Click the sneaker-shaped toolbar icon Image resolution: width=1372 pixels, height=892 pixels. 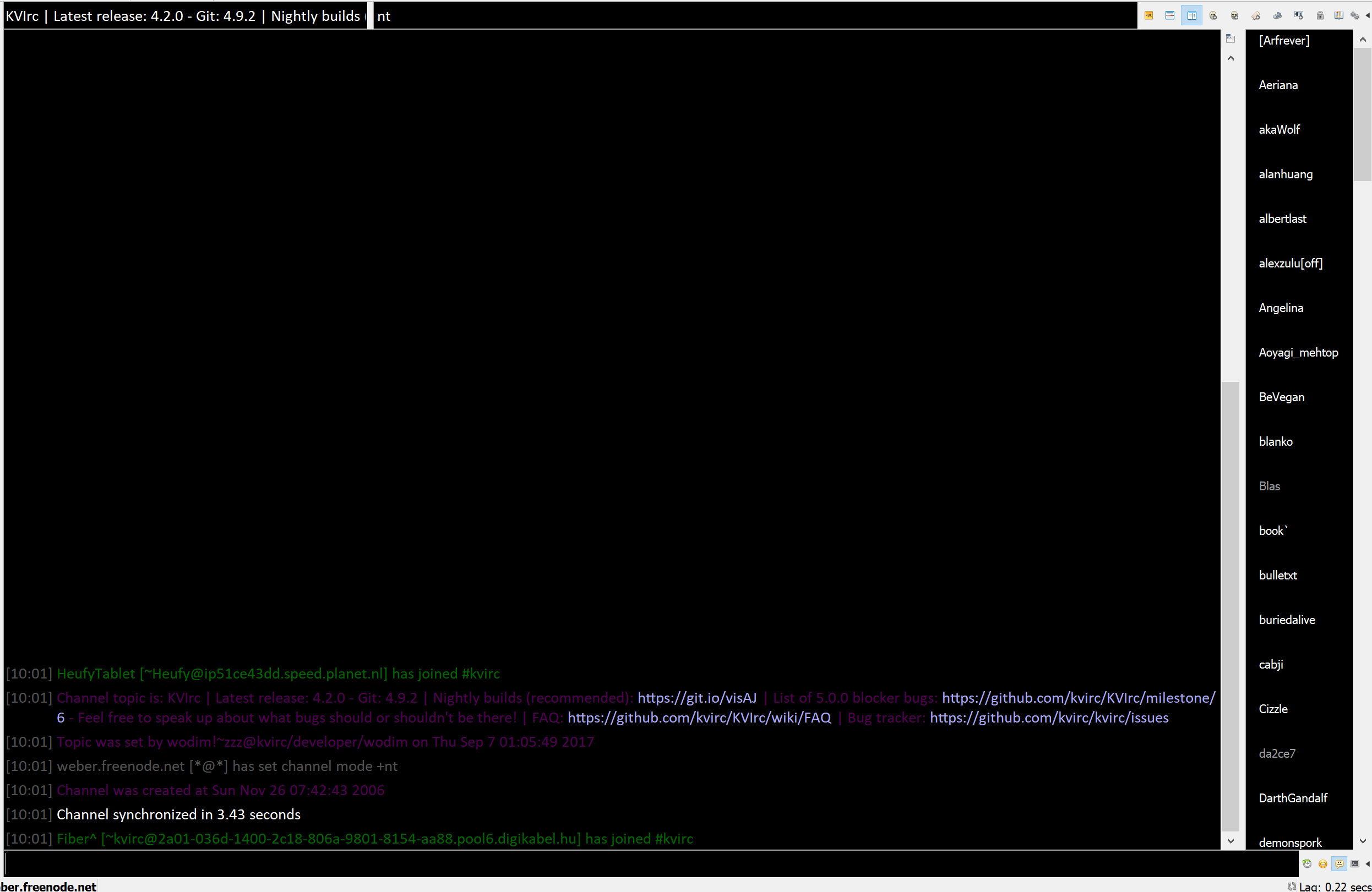1277,15
